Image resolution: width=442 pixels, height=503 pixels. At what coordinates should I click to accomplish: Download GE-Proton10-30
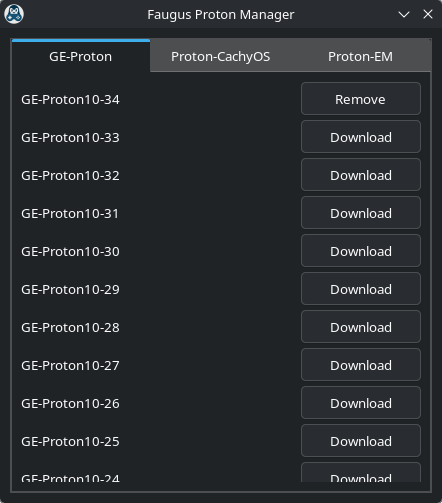point(361,251)
